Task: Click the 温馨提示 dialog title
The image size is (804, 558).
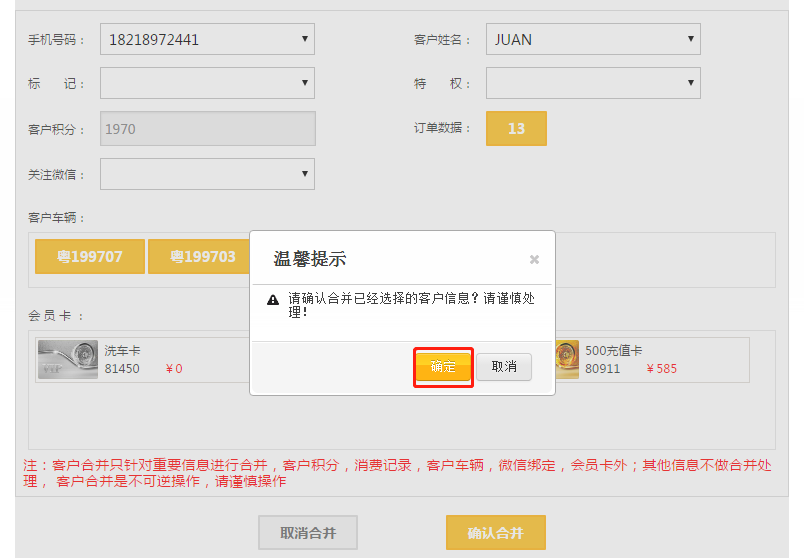Action: click(310, 260)
